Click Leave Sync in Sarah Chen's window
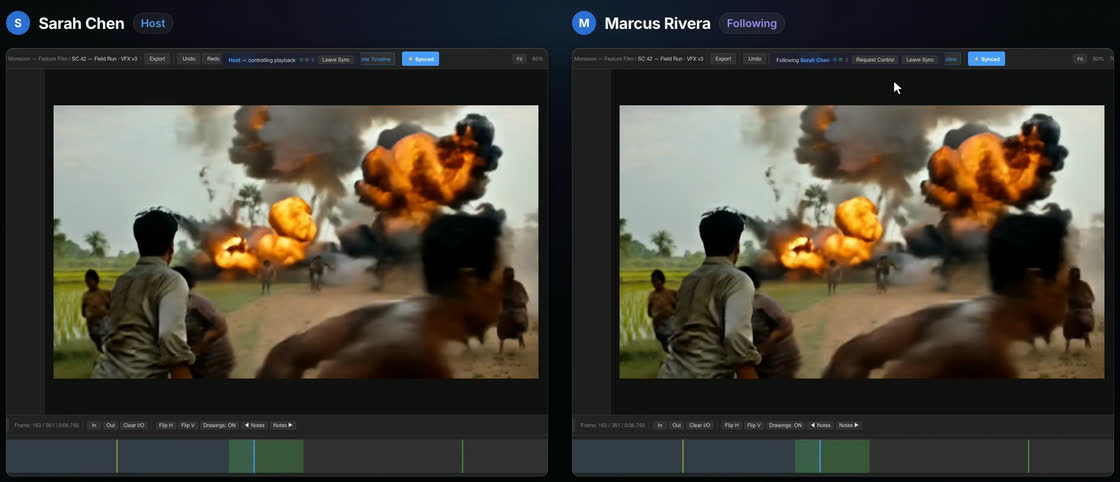Screen dimensions: 1120x482 coord(336,60)
